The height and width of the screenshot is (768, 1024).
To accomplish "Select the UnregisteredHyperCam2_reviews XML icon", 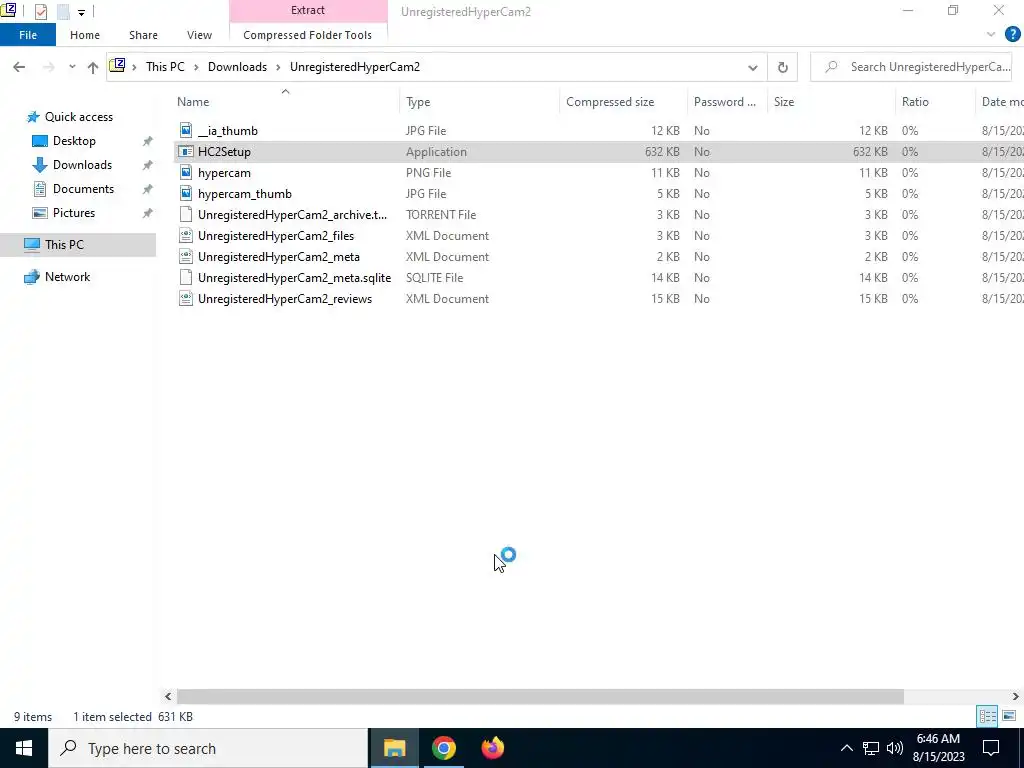I will 186,298.
